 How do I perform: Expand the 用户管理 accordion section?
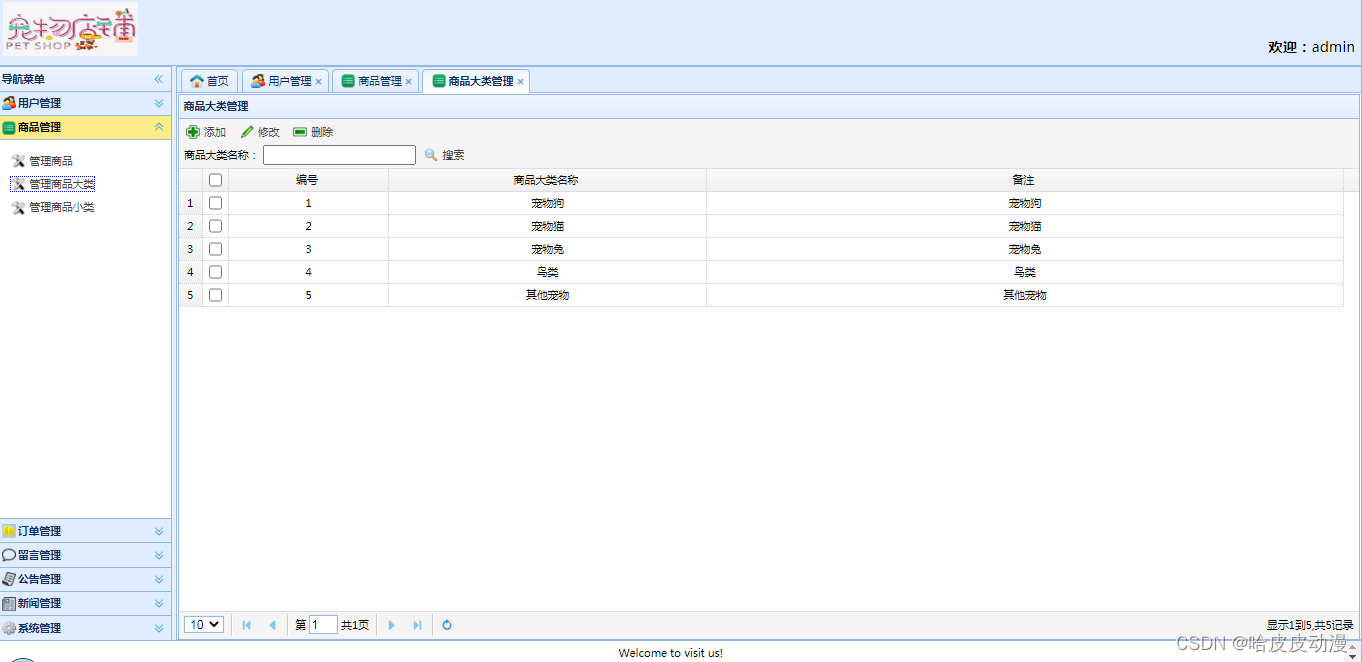click(158, 103)
